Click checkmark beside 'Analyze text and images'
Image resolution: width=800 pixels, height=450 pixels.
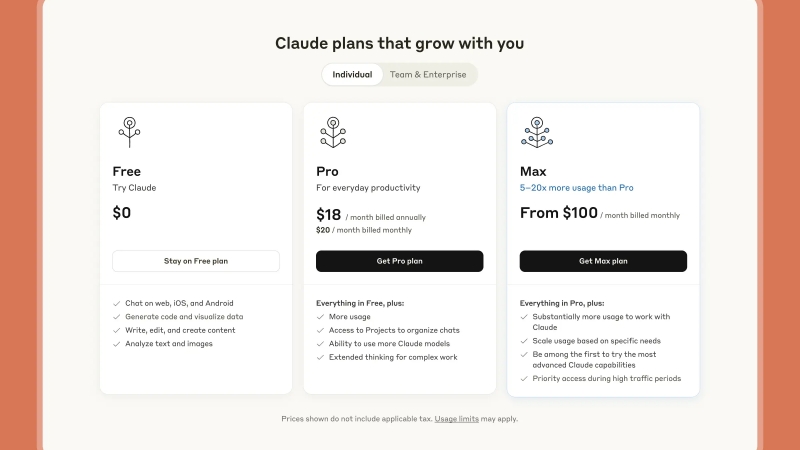click(x=117, y=344)
